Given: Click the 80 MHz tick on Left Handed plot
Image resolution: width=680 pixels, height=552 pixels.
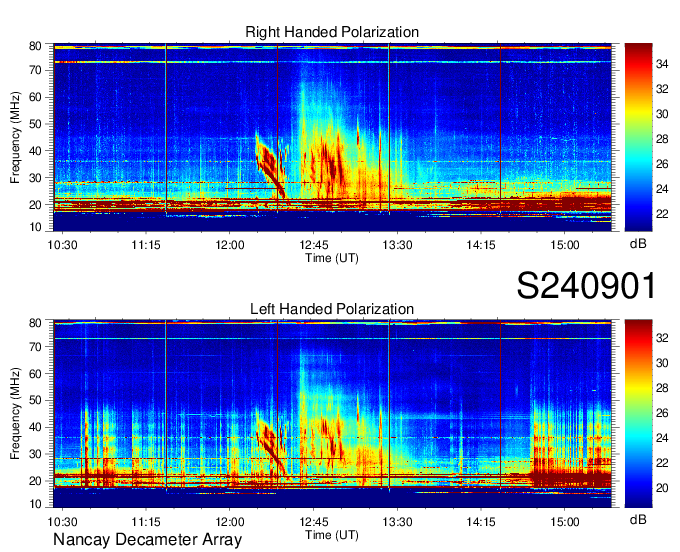Looking at the screenshot, I should [x=36, y=323].
